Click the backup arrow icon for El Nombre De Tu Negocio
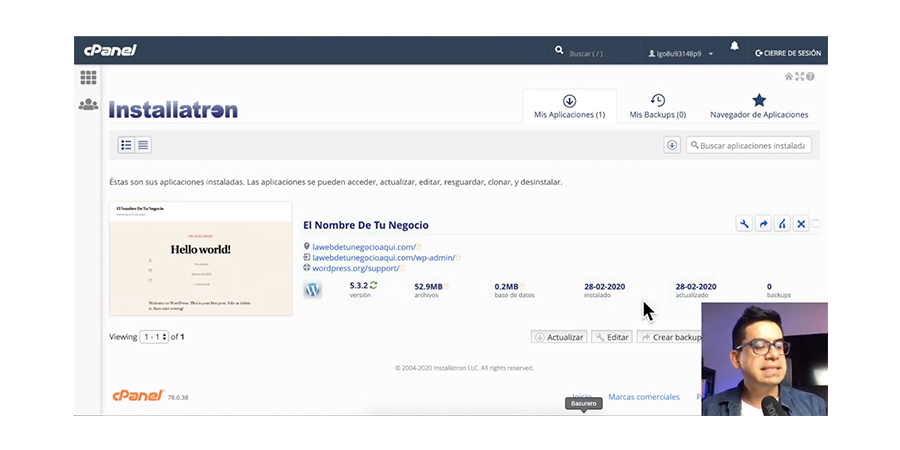This screenshot has height=450, width=900. pyautogui.click(x=763, y=224)
